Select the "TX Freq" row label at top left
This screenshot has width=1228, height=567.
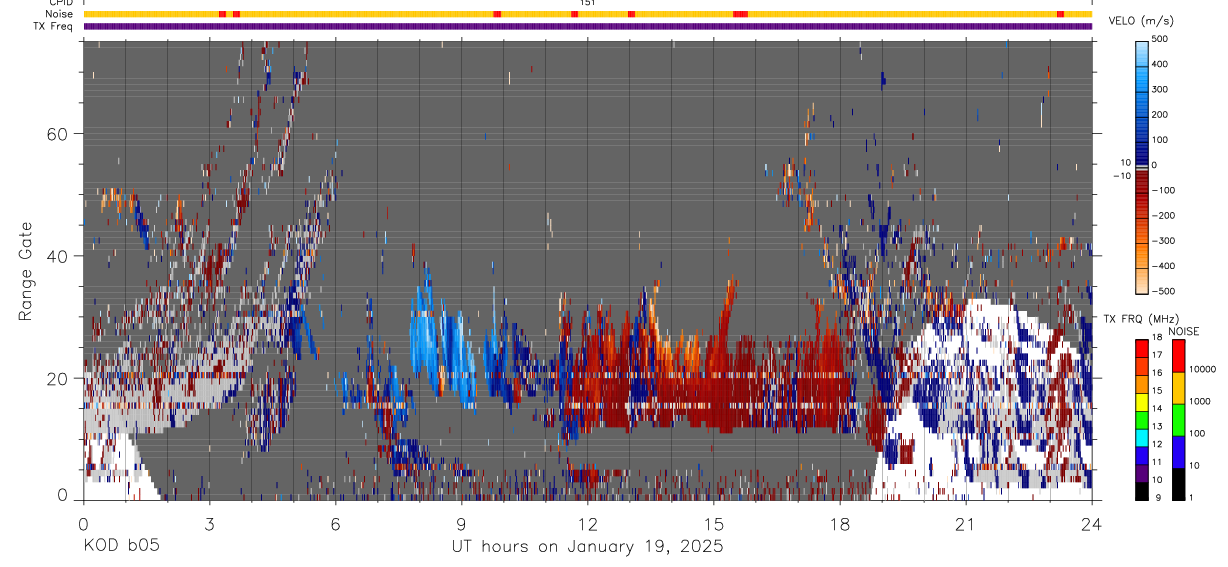pyautogui.click(x=53, y=25)
